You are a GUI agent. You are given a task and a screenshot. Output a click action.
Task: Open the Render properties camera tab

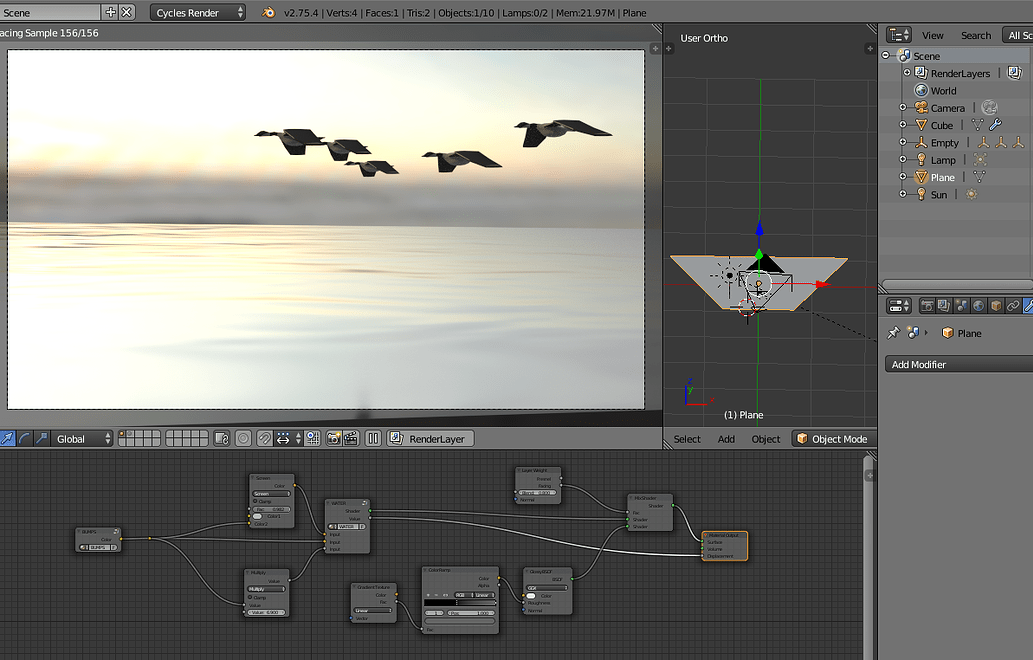[x=928, y=306]
